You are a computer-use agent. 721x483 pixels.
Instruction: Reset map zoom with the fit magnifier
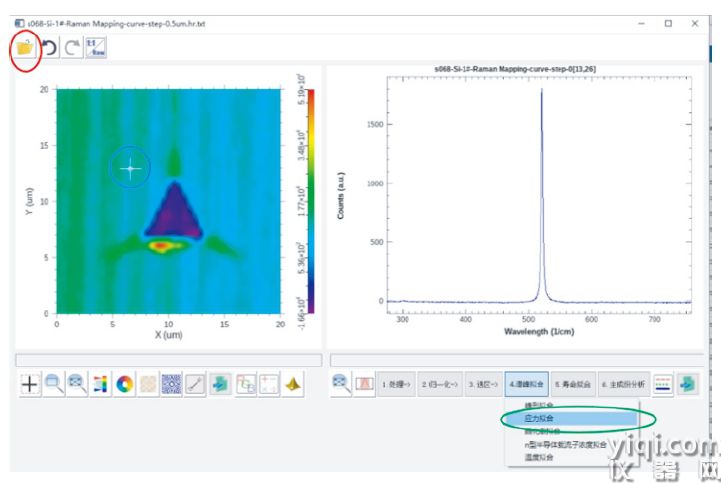click(77, 384)
